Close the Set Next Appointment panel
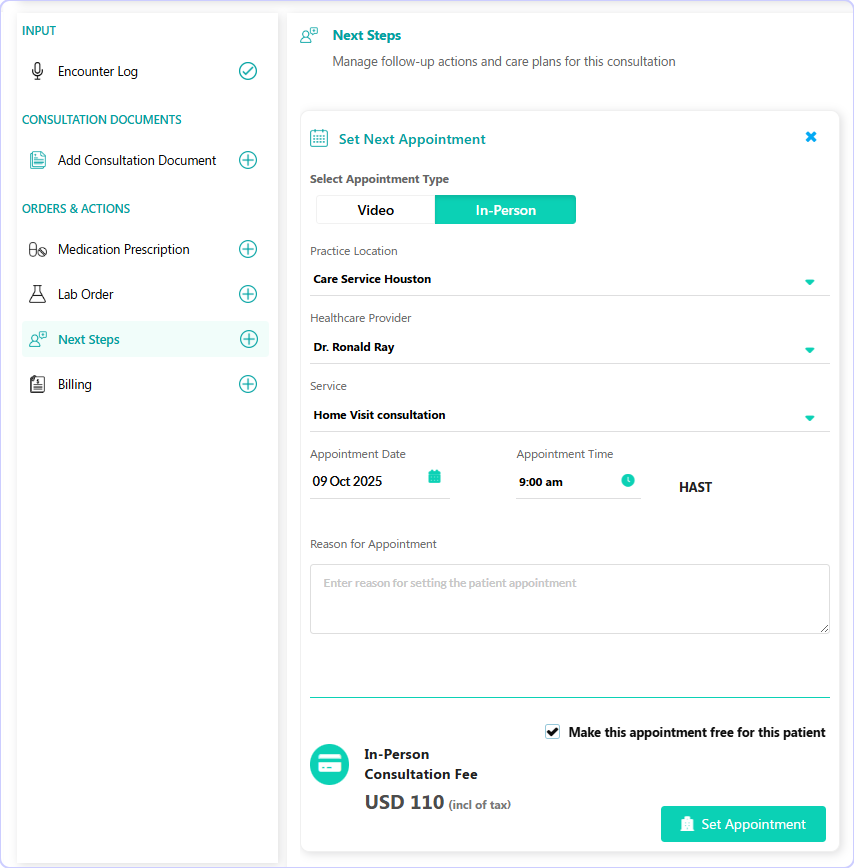Screen dimensions: 854x868 click(x=811, y=137)
